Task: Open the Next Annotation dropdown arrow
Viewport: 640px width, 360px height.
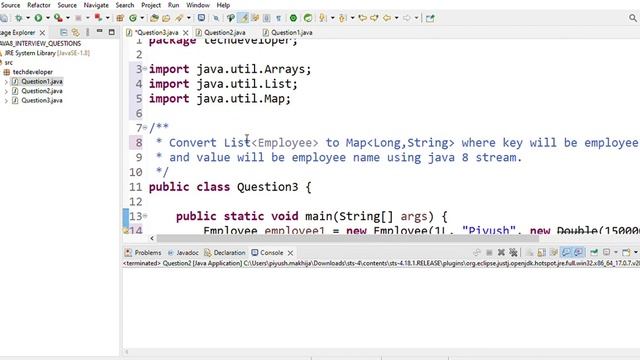Action: pos(332,18)
